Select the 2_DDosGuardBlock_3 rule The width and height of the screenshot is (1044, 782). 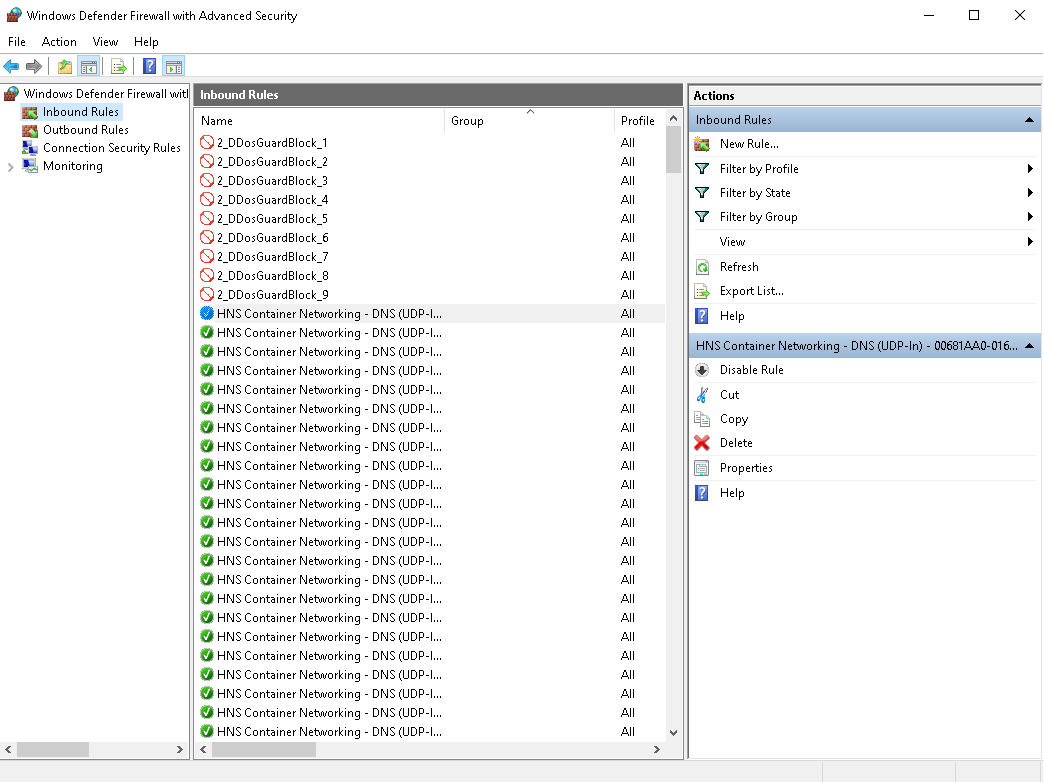[x=430, y=181]
